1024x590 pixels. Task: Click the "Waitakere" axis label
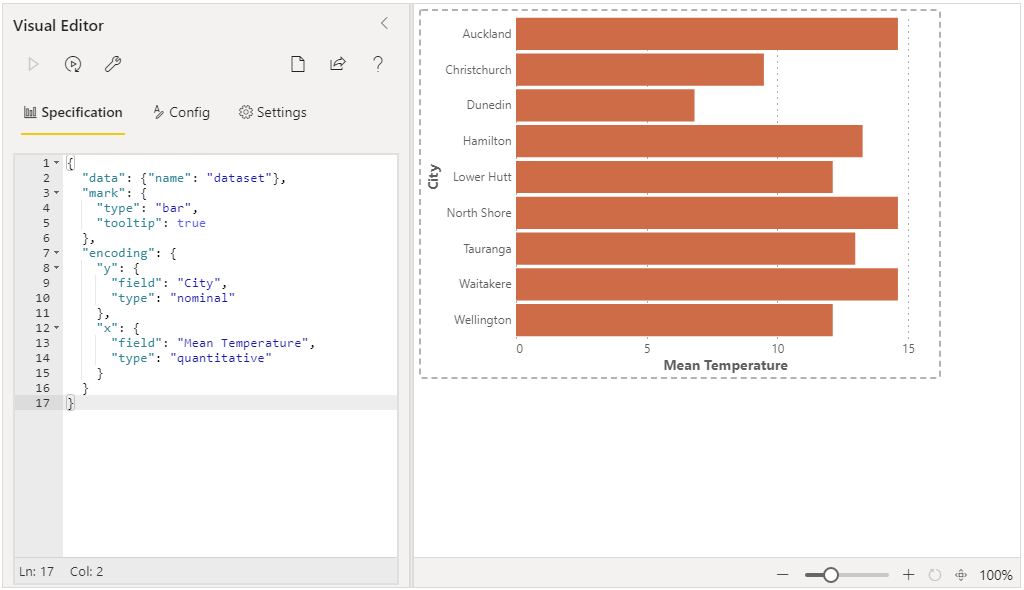point(485,284)
